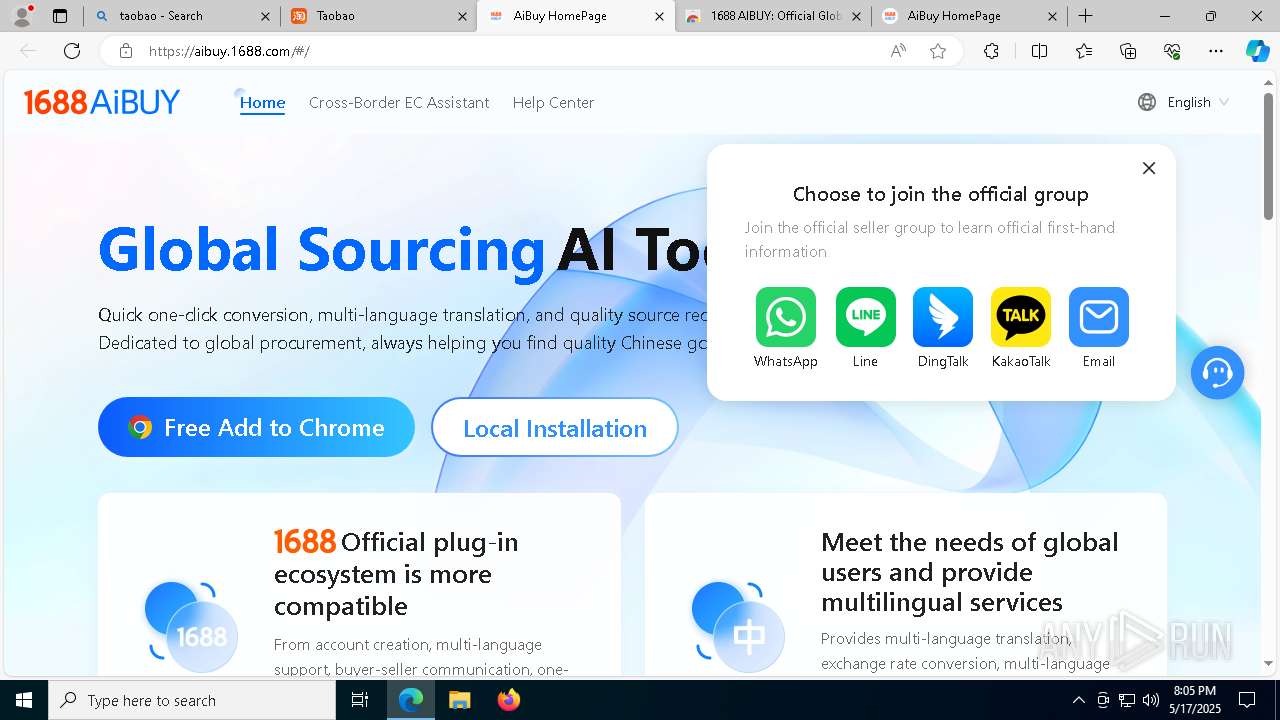This screenshot has width=1280, height=720.
Task: Switch to the taobao - Search tab
Action: point(180,16)
